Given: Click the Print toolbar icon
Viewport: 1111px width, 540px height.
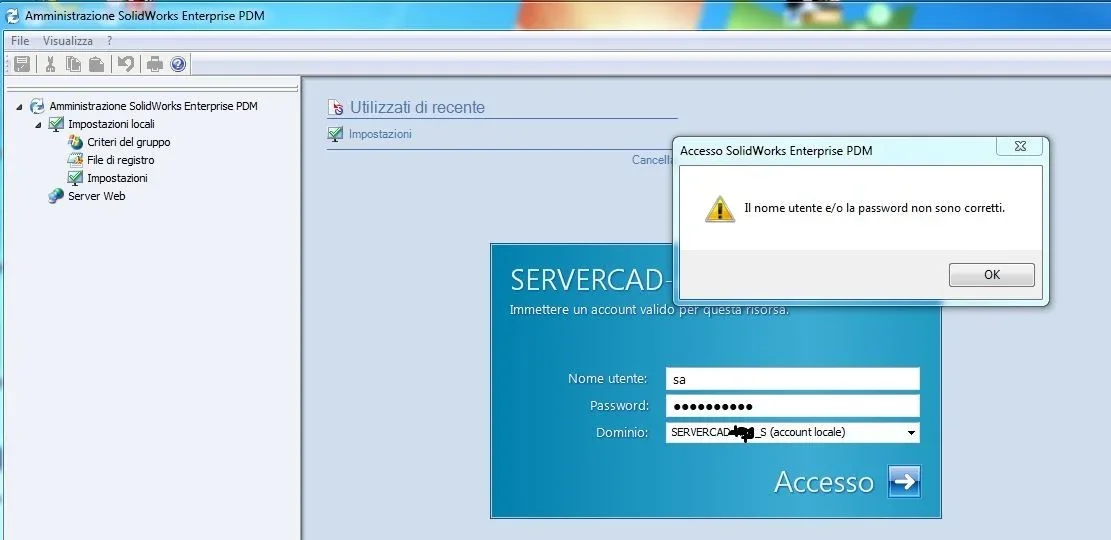Looking at the screenshot, I should 154,64.
